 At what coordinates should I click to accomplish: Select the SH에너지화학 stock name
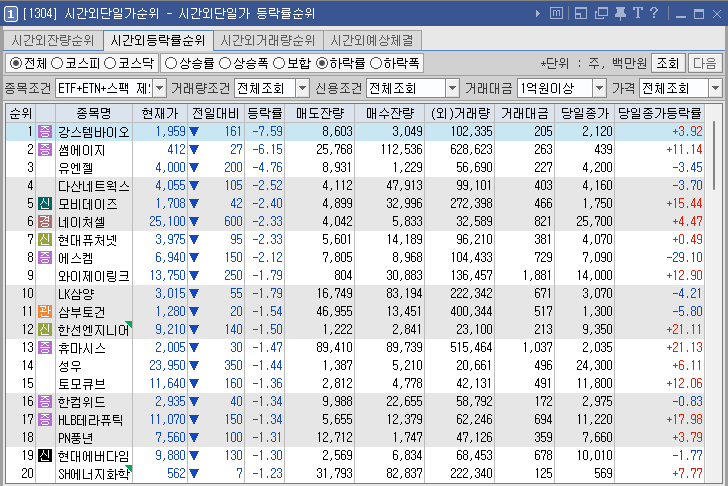(x=93, y=474)
